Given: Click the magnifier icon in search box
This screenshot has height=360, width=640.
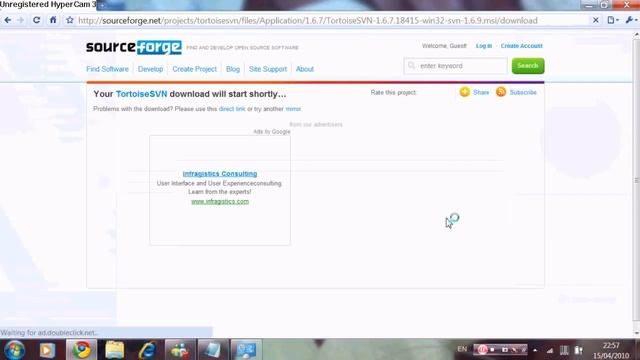Looking at the screenshot, I should click(x=411, y=65).
